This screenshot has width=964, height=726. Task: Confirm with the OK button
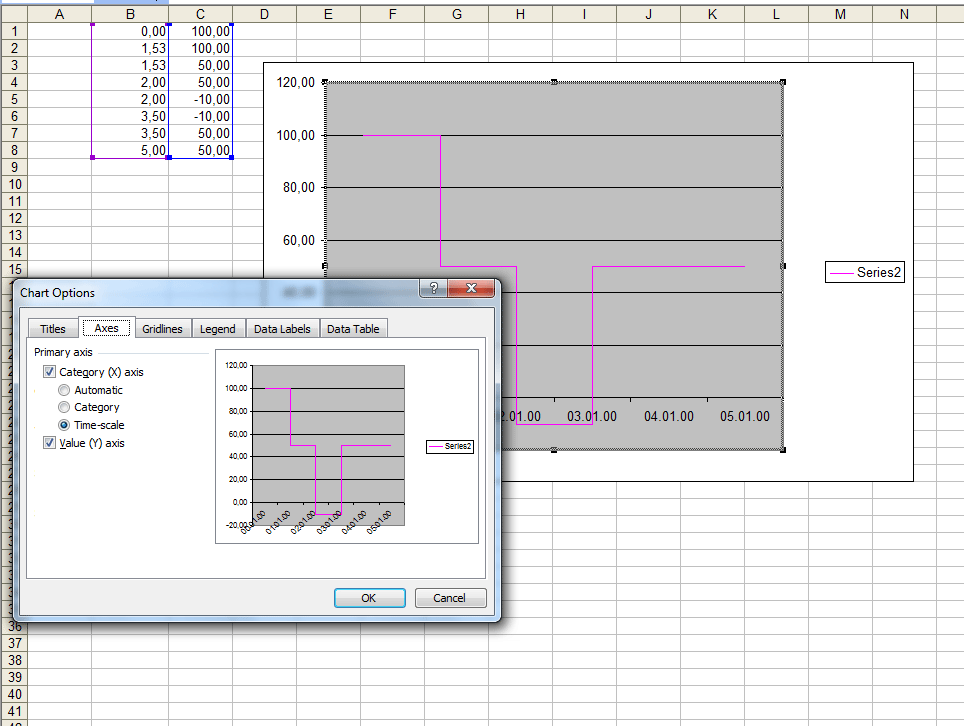[368, 598]
